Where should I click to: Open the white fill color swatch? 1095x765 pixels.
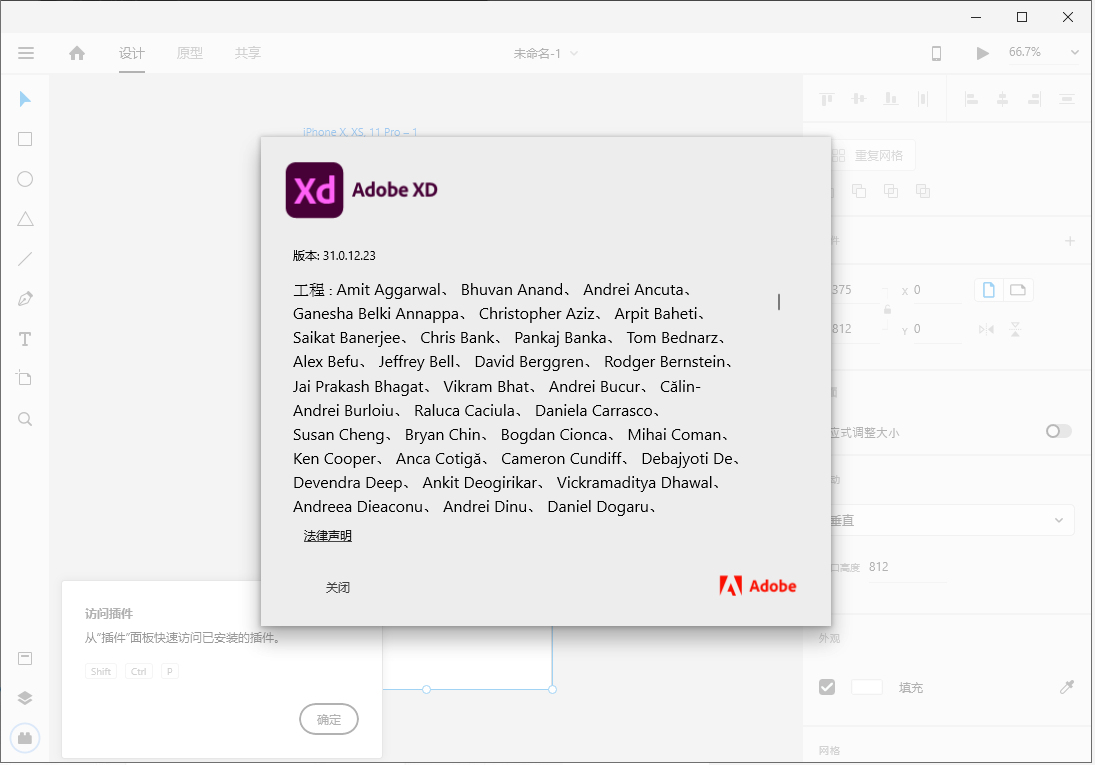867,687
